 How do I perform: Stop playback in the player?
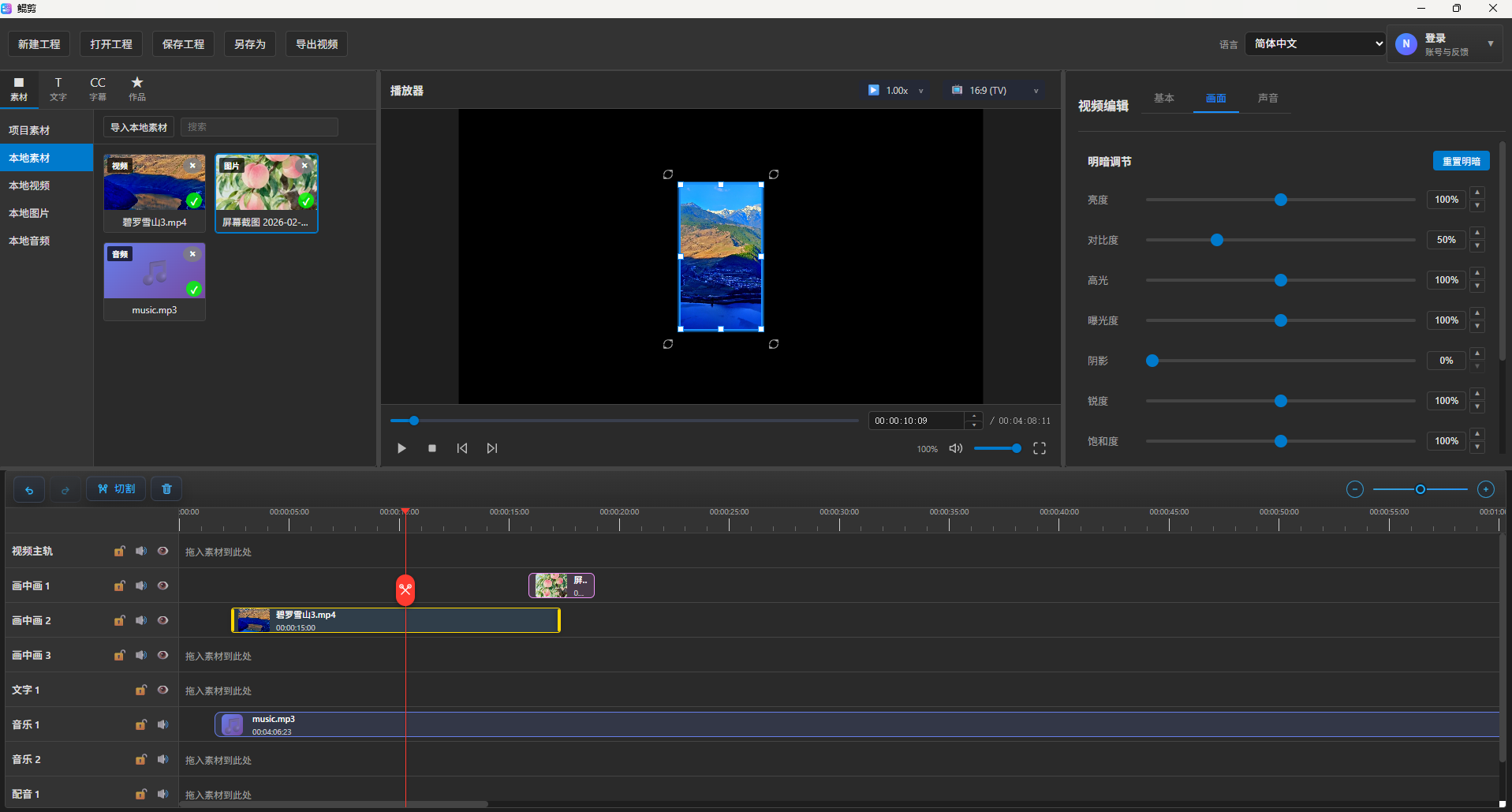click(x=432, y=448)
